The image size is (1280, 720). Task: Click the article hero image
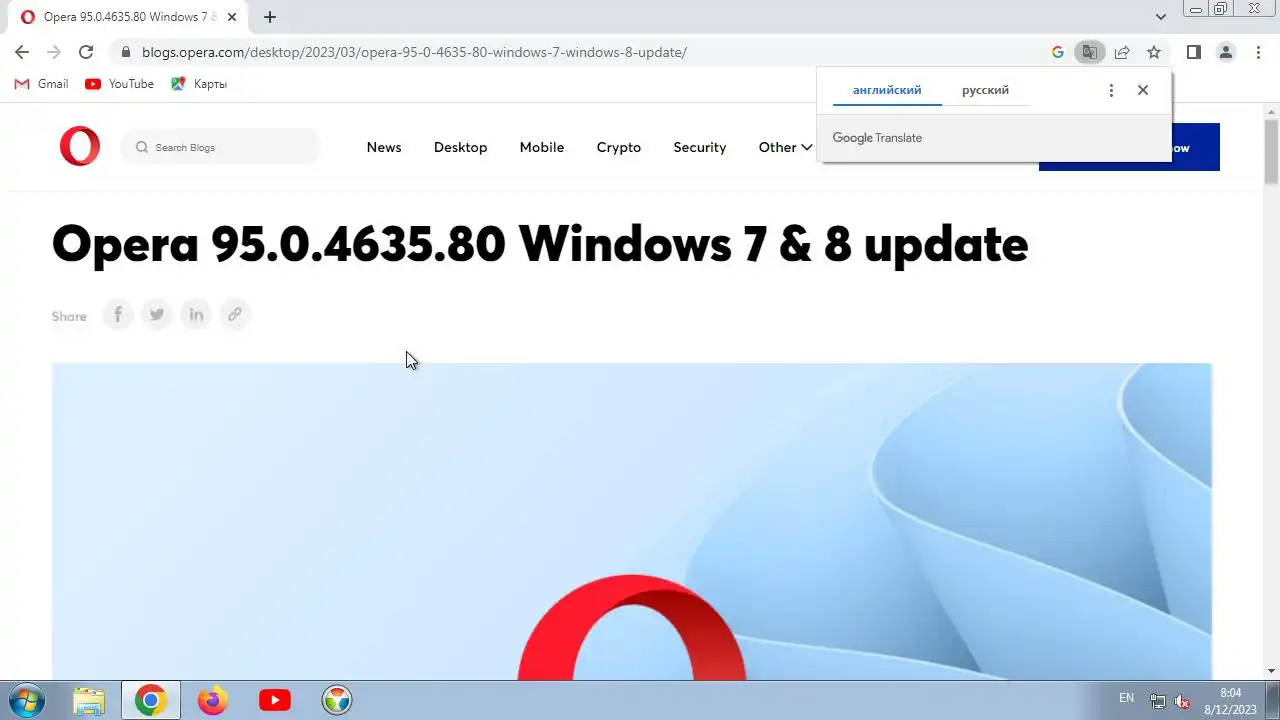(632, 521)
